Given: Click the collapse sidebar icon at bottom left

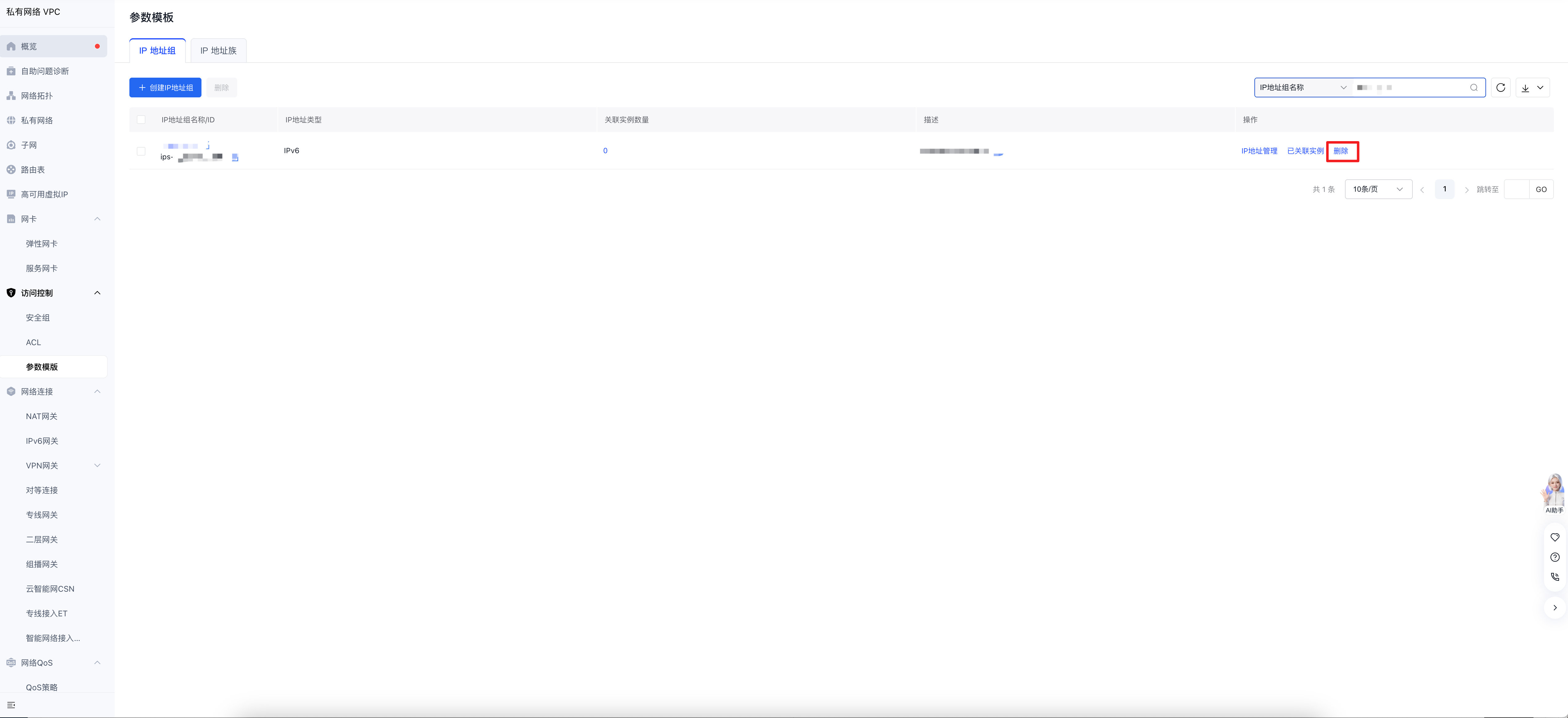Looking at the screenshot, I should point(11,705).
